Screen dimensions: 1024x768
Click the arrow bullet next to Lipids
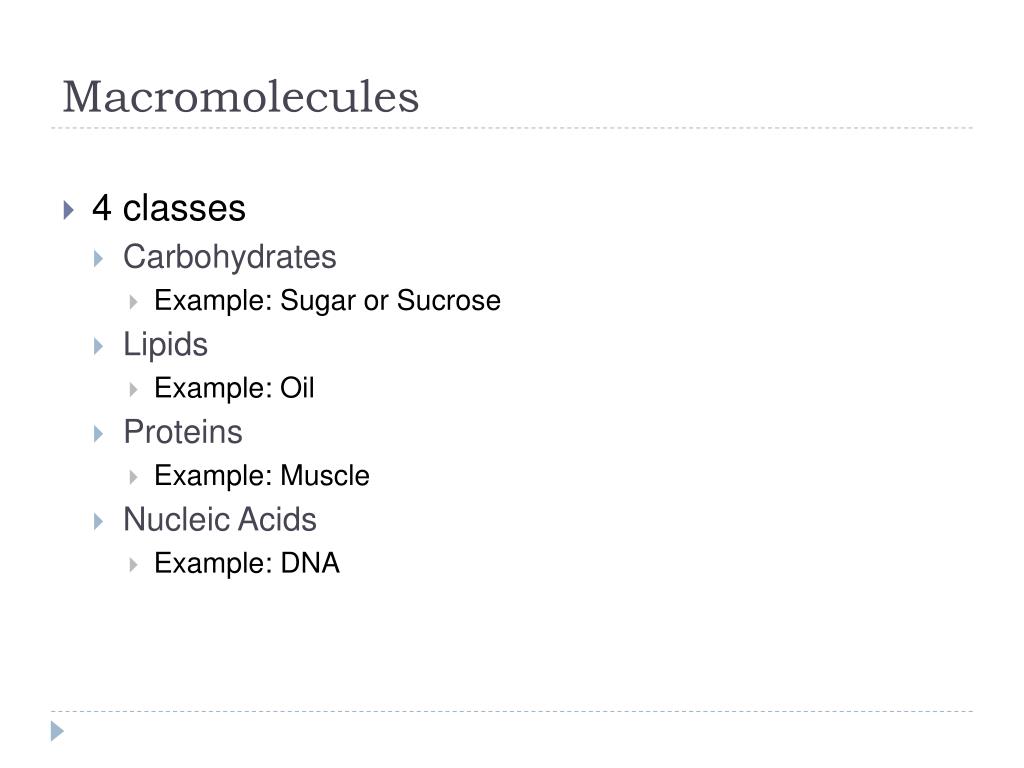(99, 346)
